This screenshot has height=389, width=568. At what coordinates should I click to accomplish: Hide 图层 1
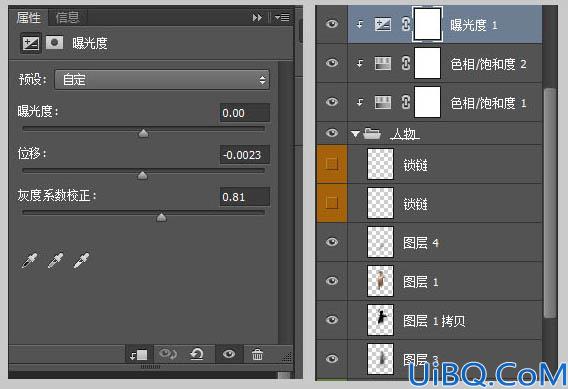[x=332, y=281]
